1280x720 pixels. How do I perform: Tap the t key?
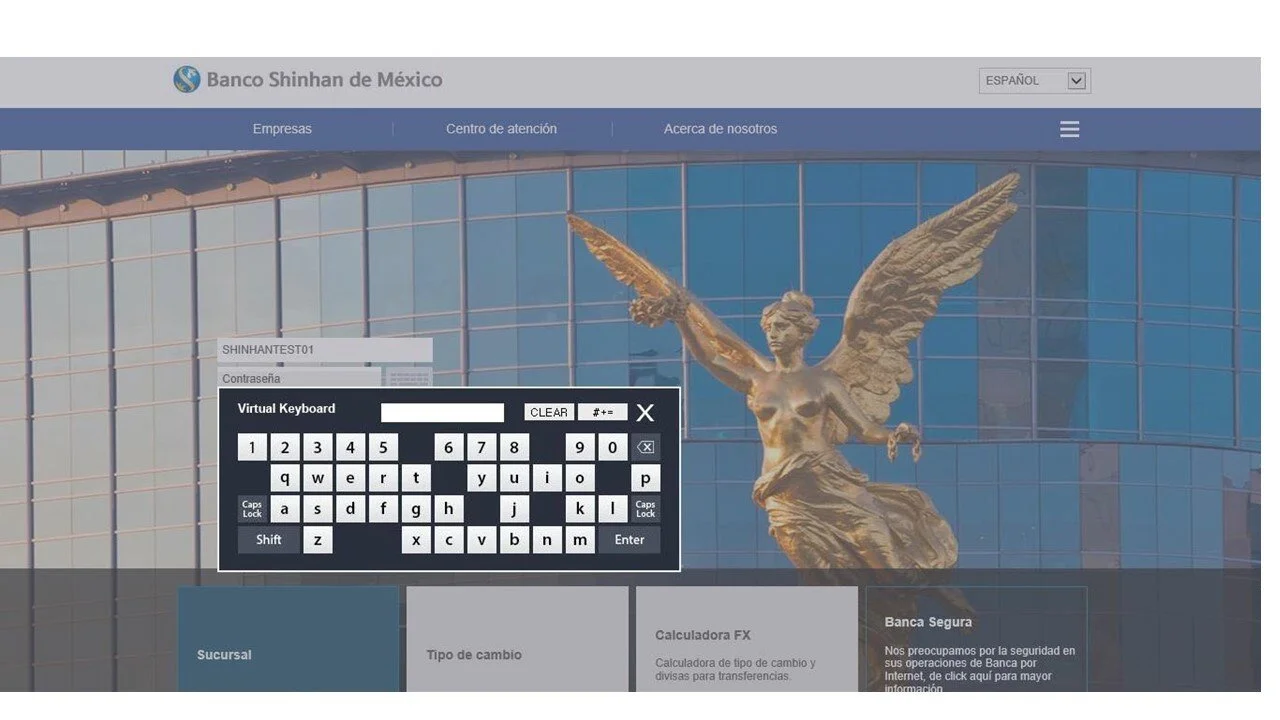pyautogui.click(x=416, y=478)
